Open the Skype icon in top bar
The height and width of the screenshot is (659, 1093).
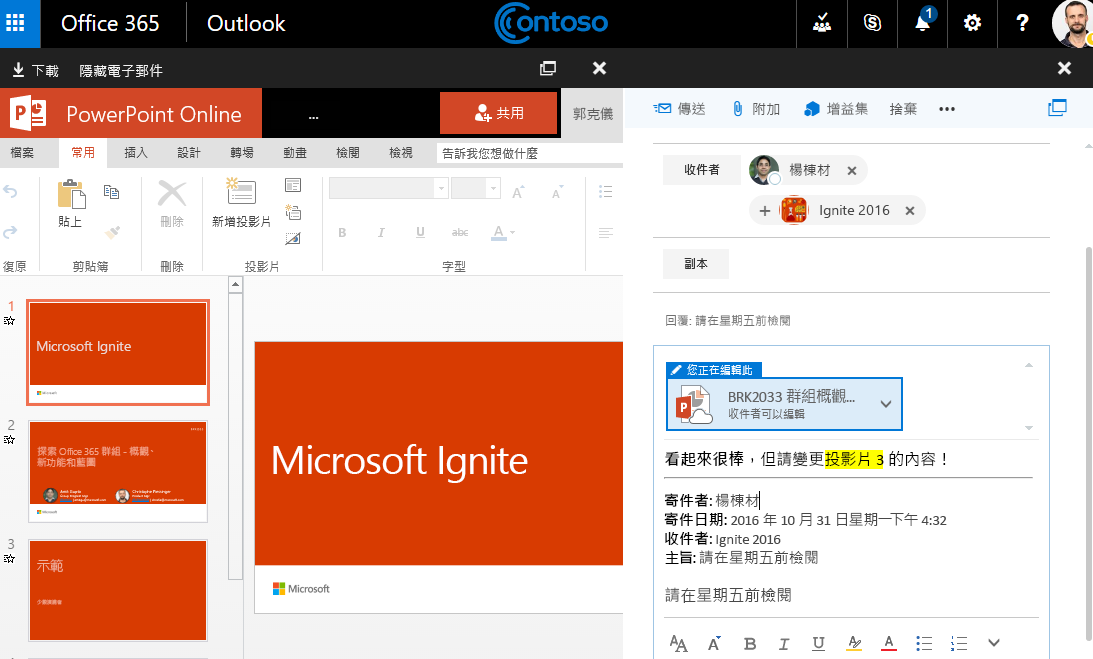(x=872, y=23)
